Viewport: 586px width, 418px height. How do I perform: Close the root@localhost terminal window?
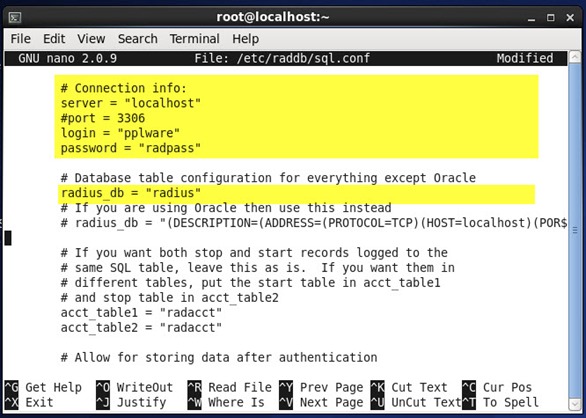click(570, 18)
